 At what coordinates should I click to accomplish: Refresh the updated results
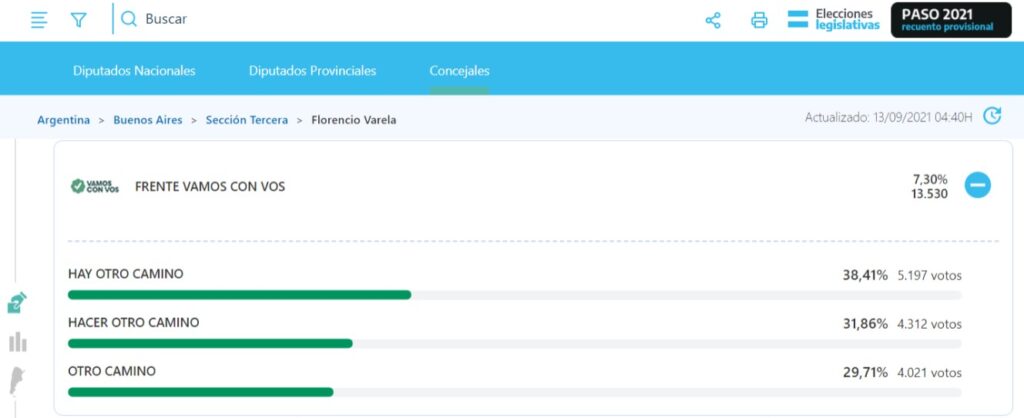(991, 116)
